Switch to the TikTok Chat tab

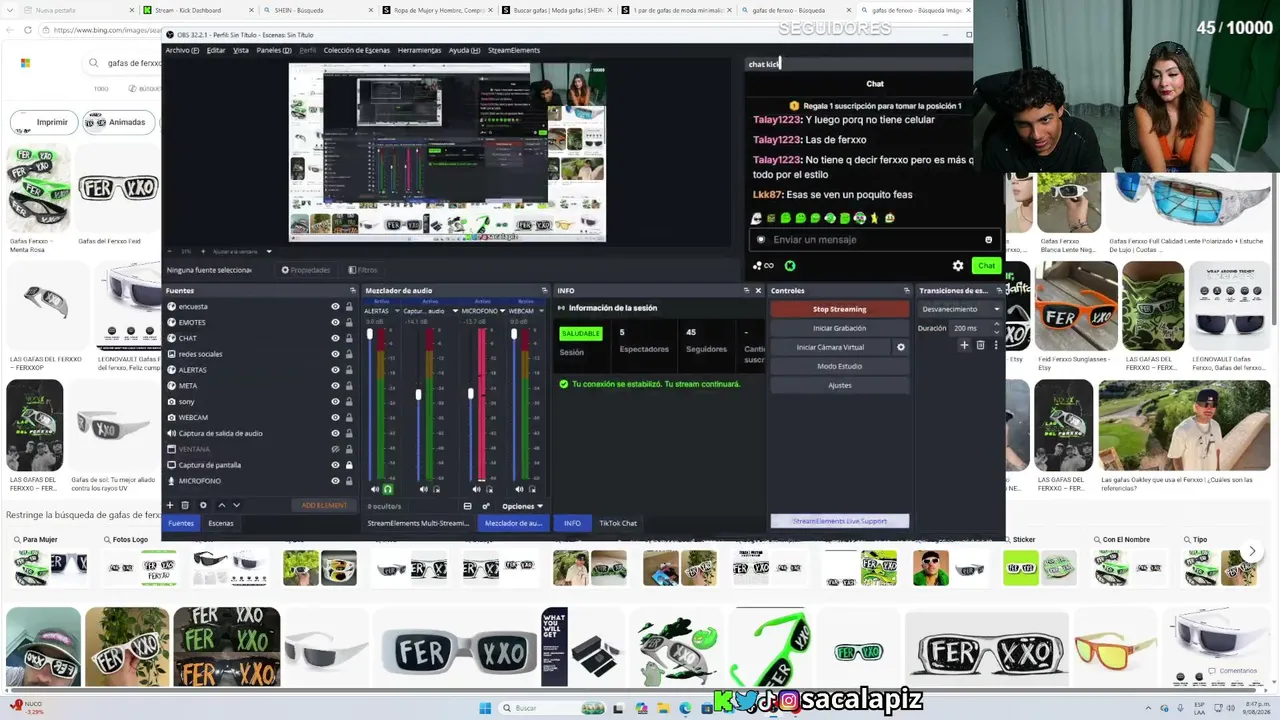pos(618,523)
